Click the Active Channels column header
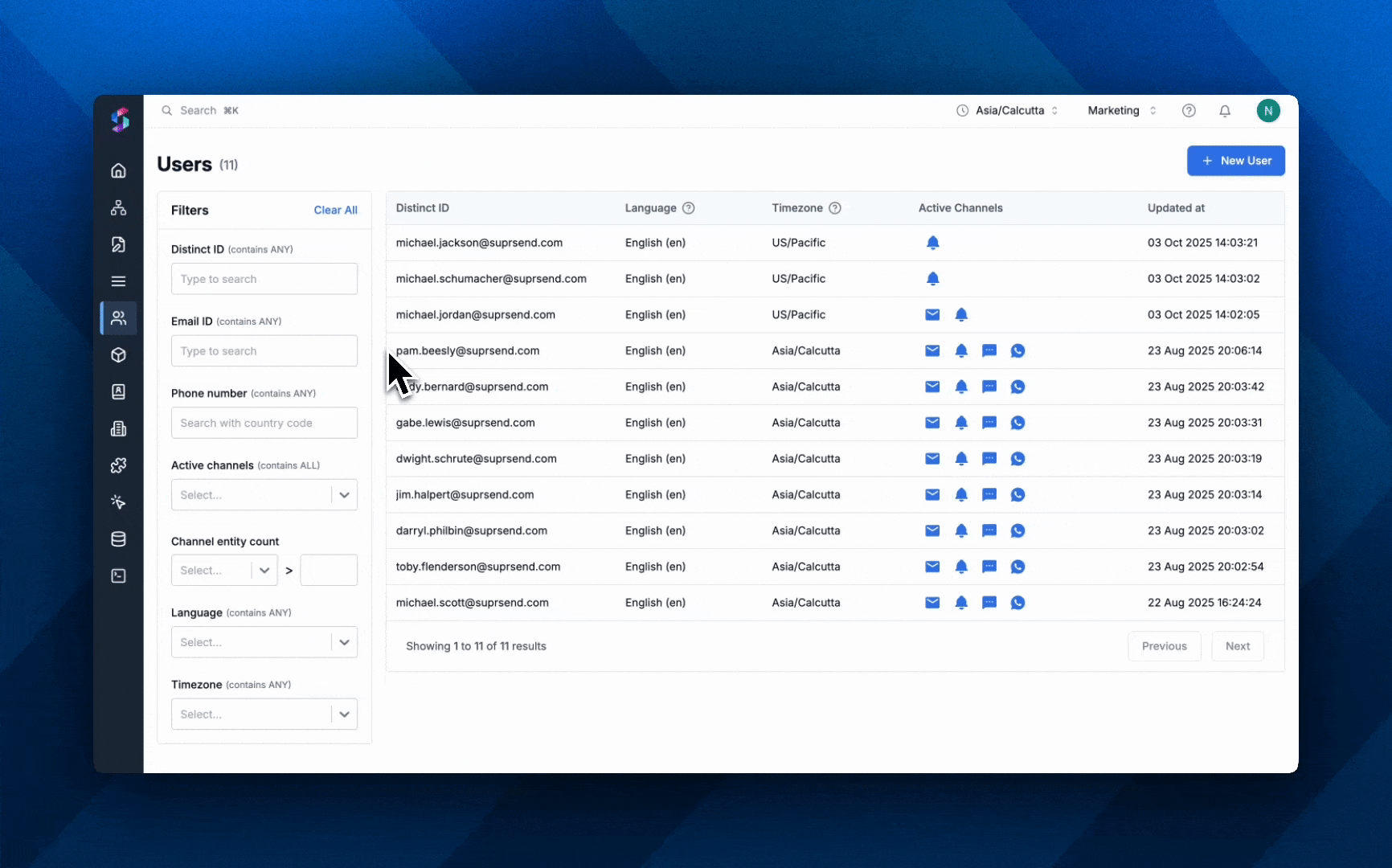 pos(960,208)
